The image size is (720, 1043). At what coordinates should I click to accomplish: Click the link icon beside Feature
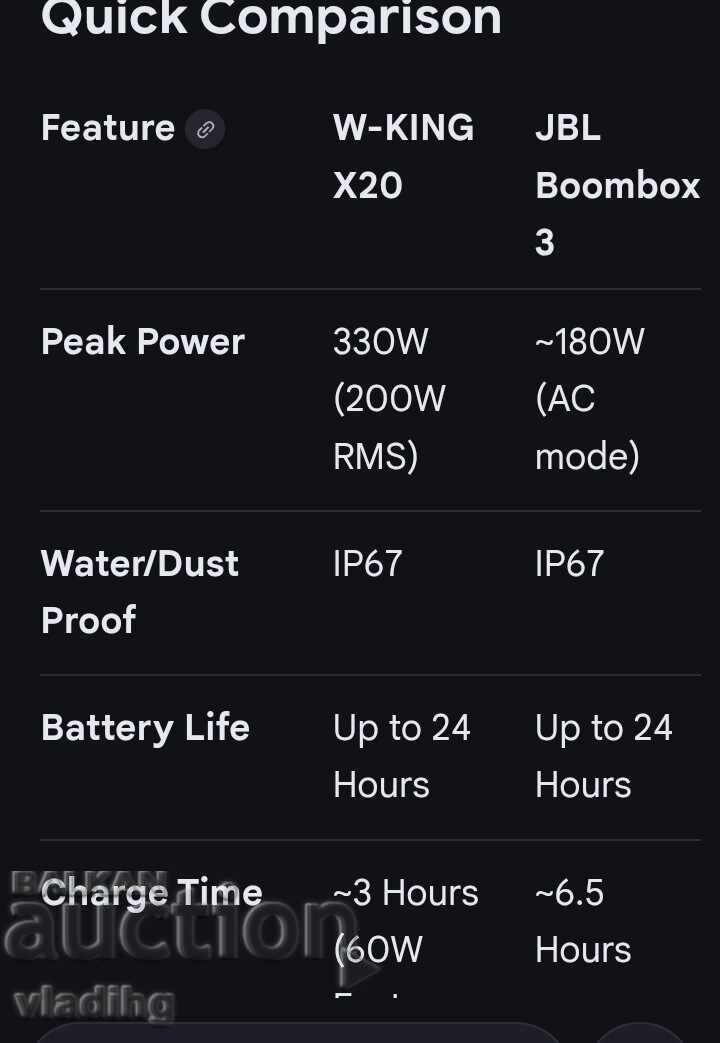[x=205, y=129]
